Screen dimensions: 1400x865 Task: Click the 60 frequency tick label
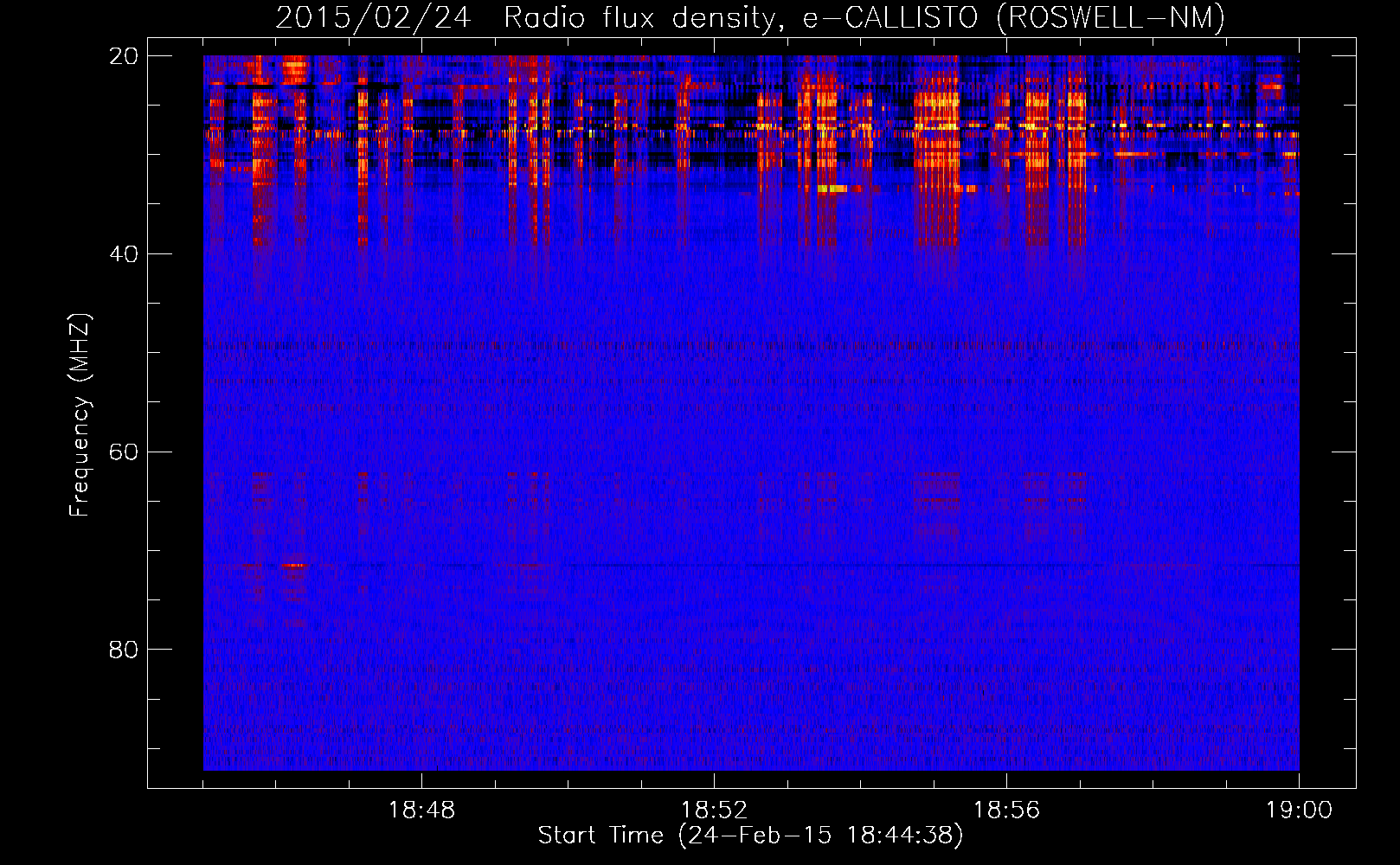[124, 452]
